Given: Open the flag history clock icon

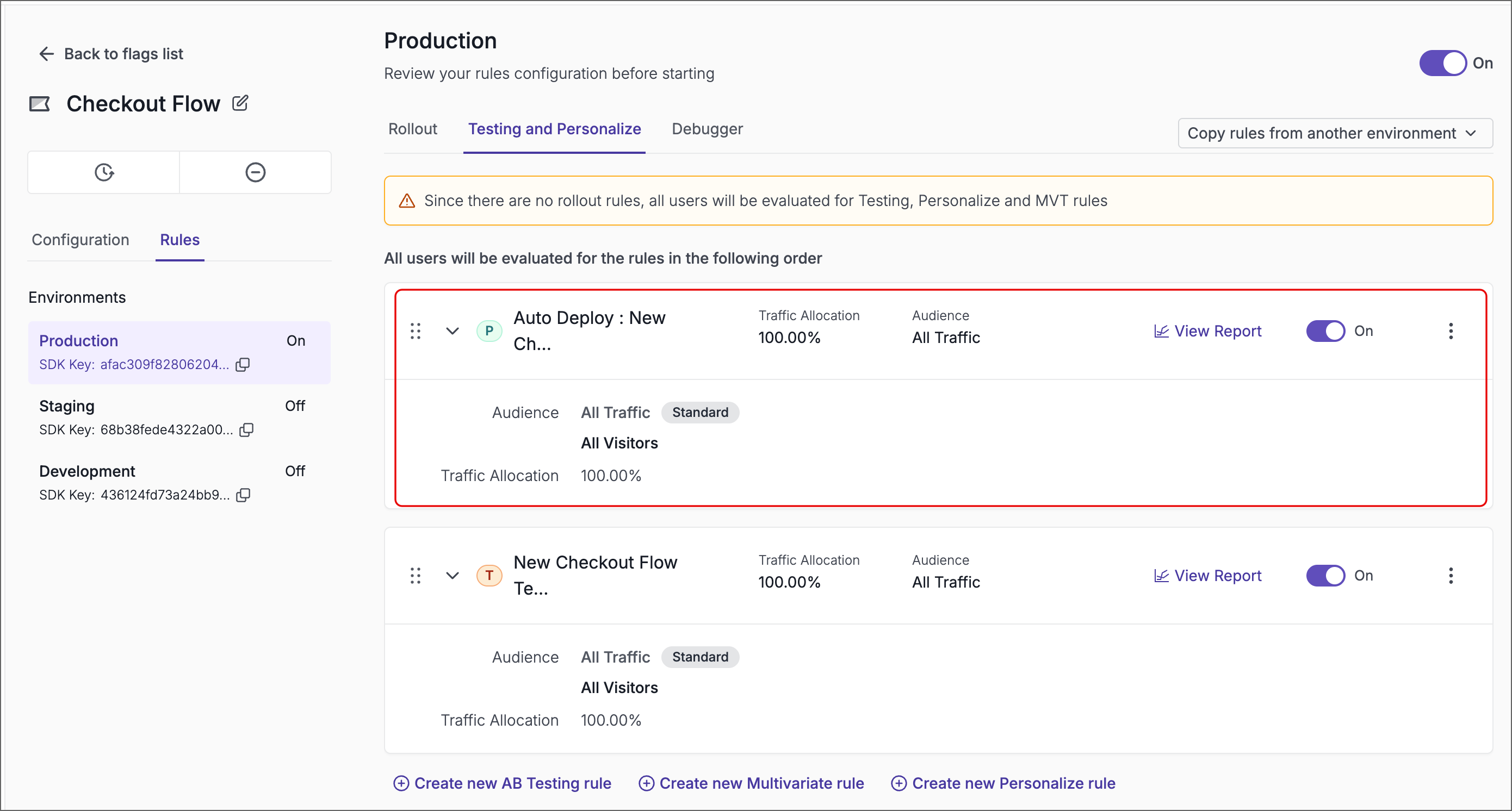Looking at the screenshot, I should click(x=104, y=172).
